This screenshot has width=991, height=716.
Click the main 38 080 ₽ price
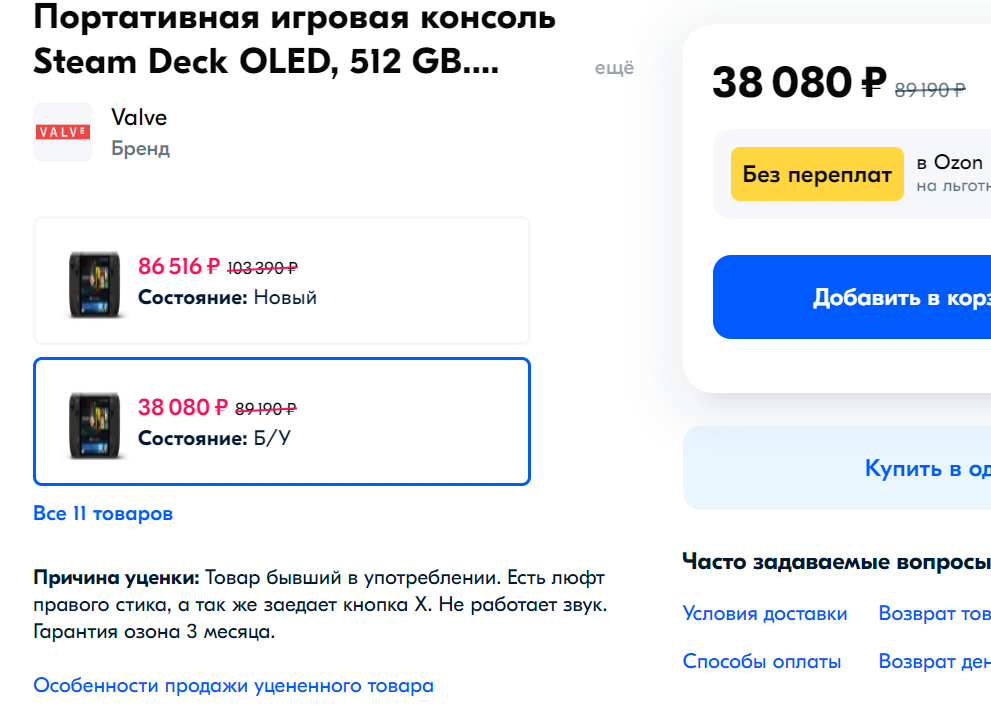point(799,83)
